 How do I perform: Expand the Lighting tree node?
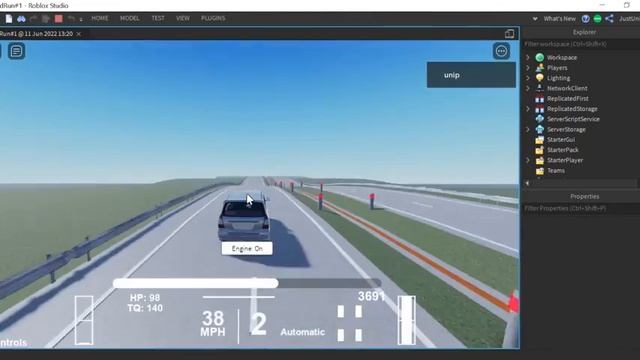pyautogui.click(x=528, y=78)
